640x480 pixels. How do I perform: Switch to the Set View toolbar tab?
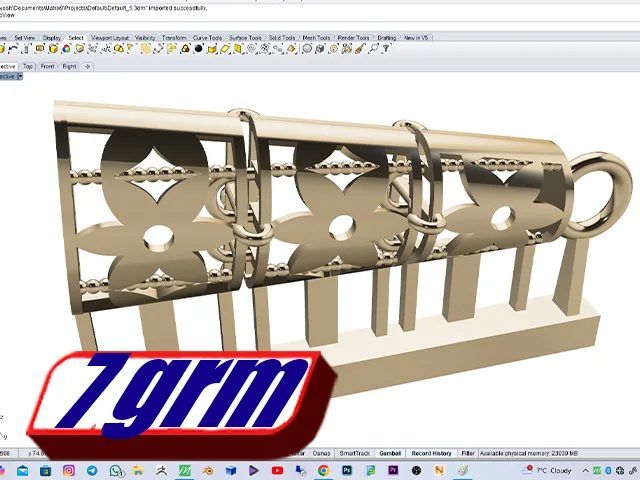(x=24, y=38)
